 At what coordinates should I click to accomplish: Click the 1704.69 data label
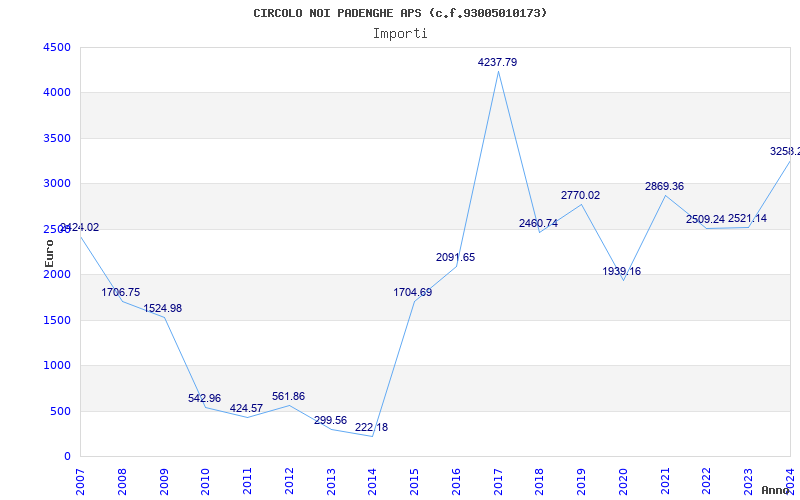[412, 292]
